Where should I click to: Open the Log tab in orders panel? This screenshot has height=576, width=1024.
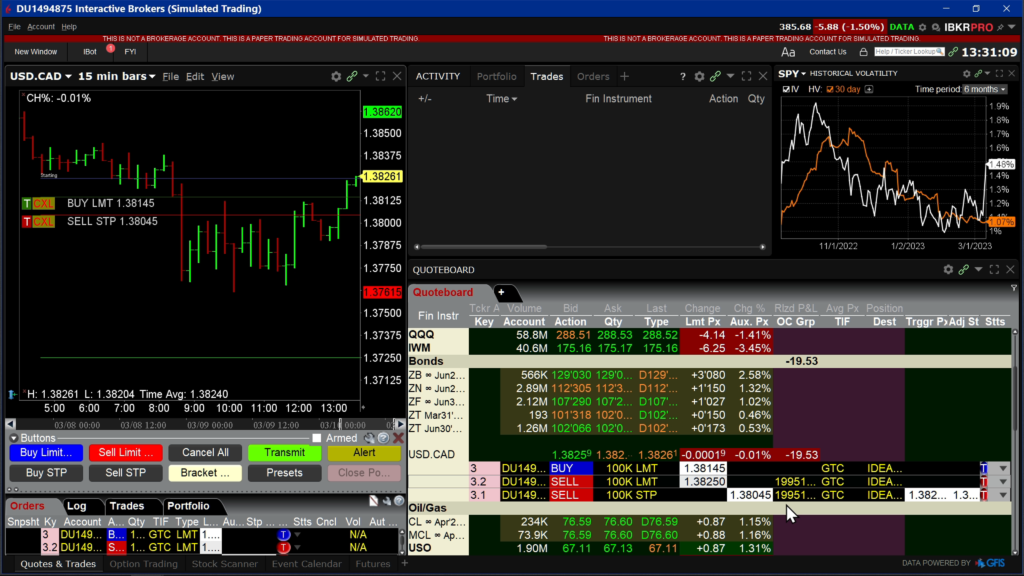[x=76, y=506]
